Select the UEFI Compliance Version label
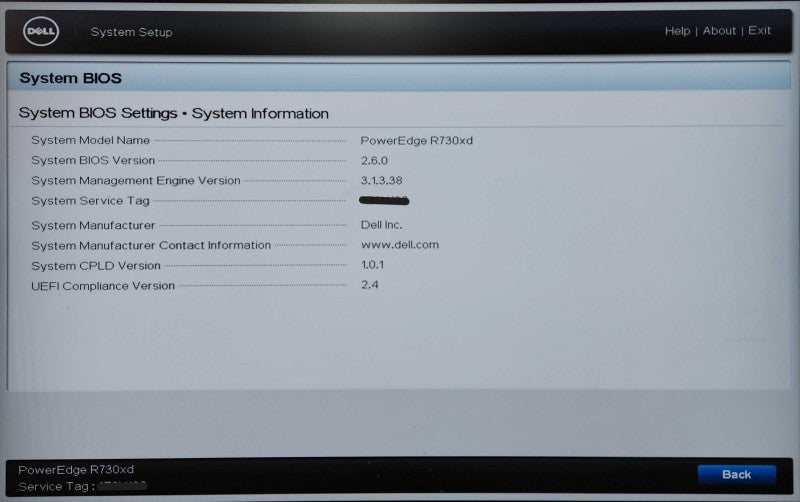 (x=103, y=286)
